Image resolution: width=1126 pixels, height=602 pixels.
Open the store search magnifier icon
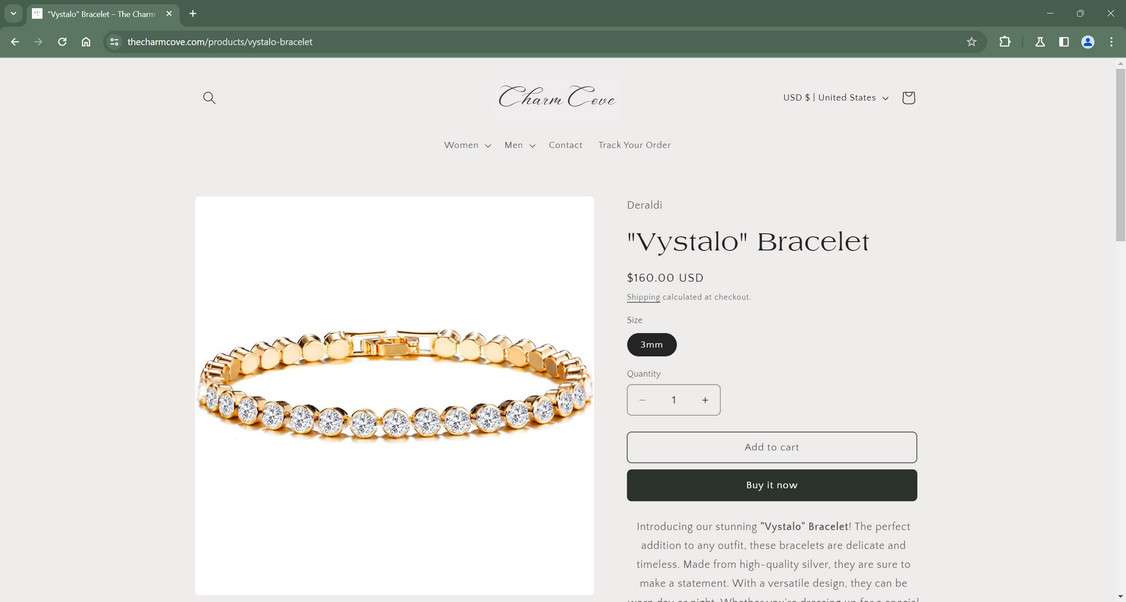click(209, 98)
